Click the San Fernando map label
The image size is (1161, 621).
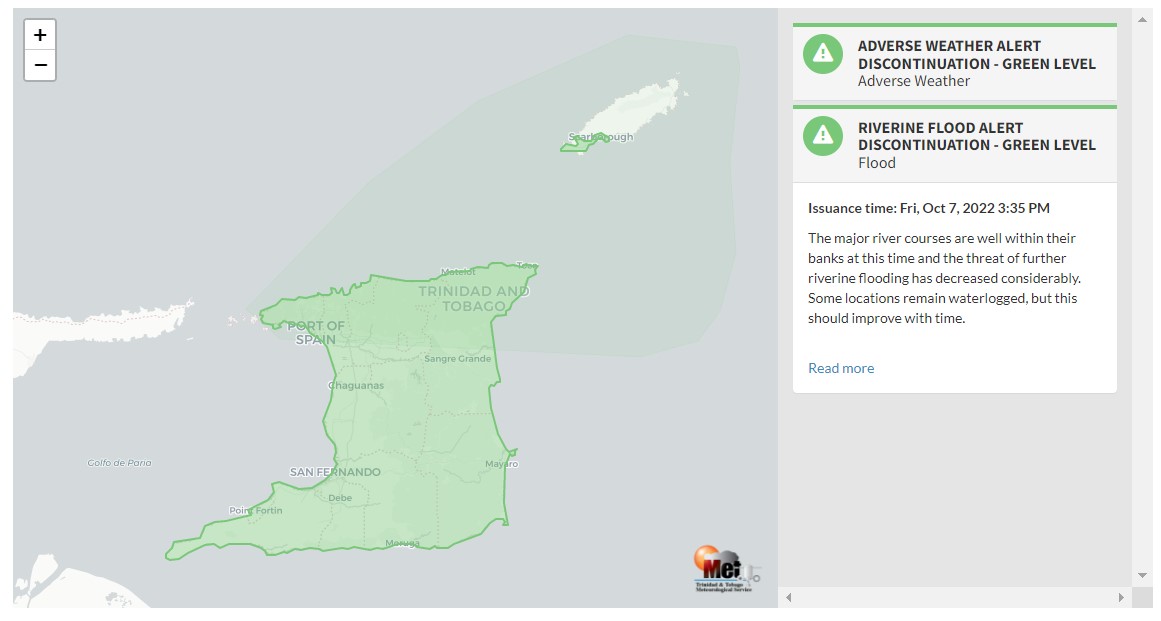click(x=335, y=472)
